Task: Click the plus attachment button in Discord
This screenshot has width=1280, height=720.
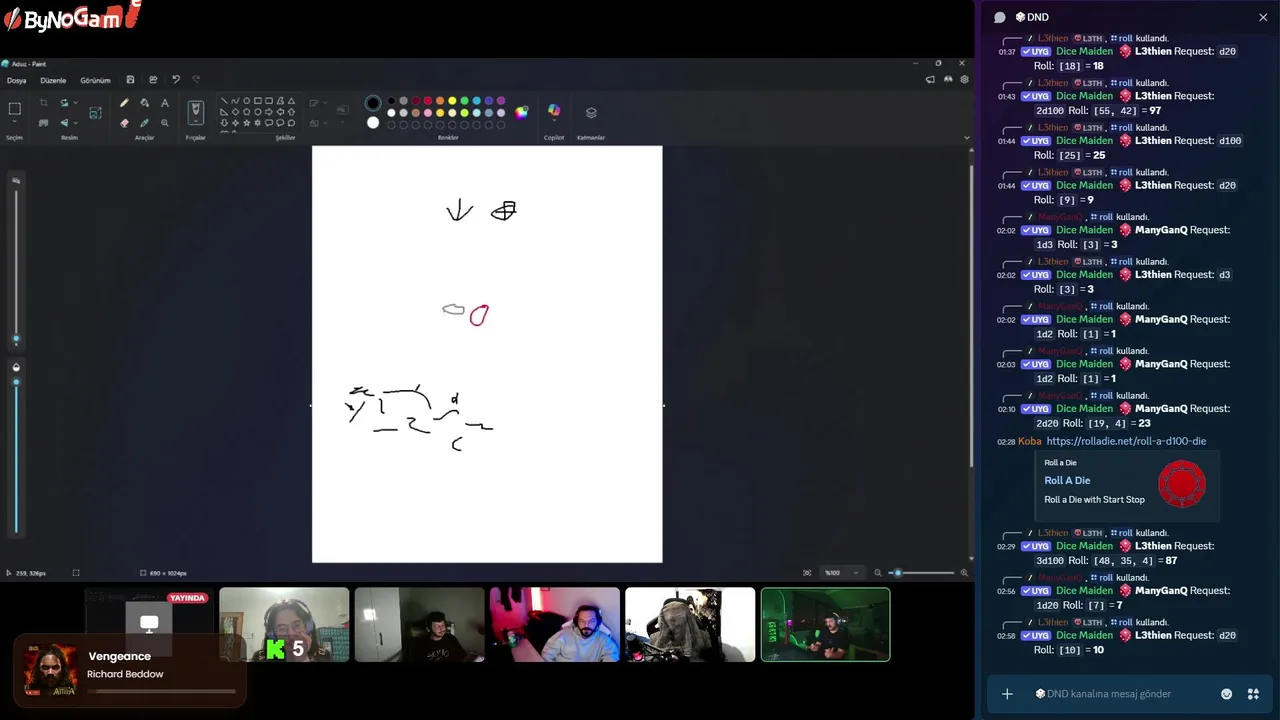Action: [1007, 694]
